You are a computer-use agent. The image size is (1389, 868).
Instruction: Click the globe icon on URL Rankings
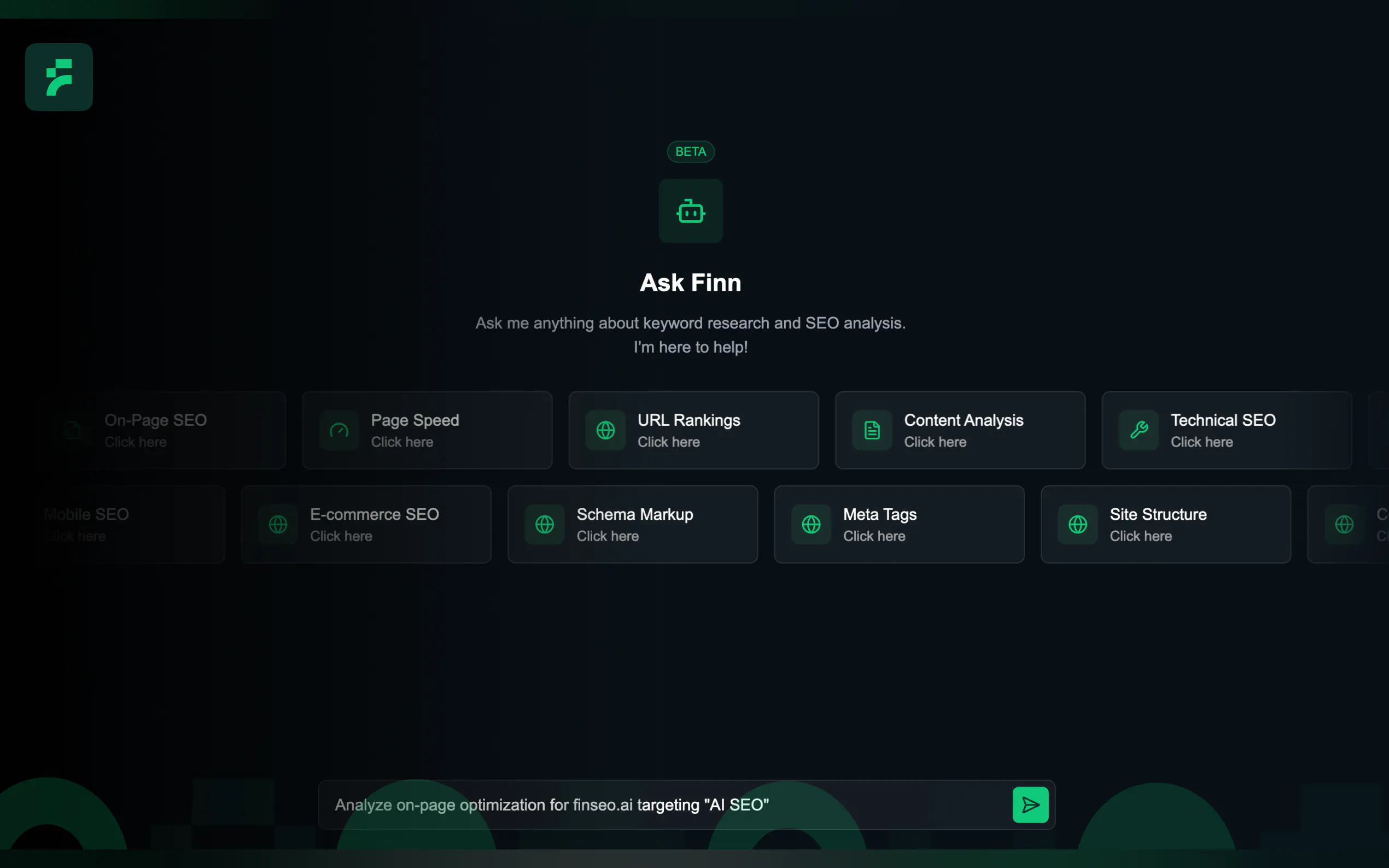click(605, 430)
